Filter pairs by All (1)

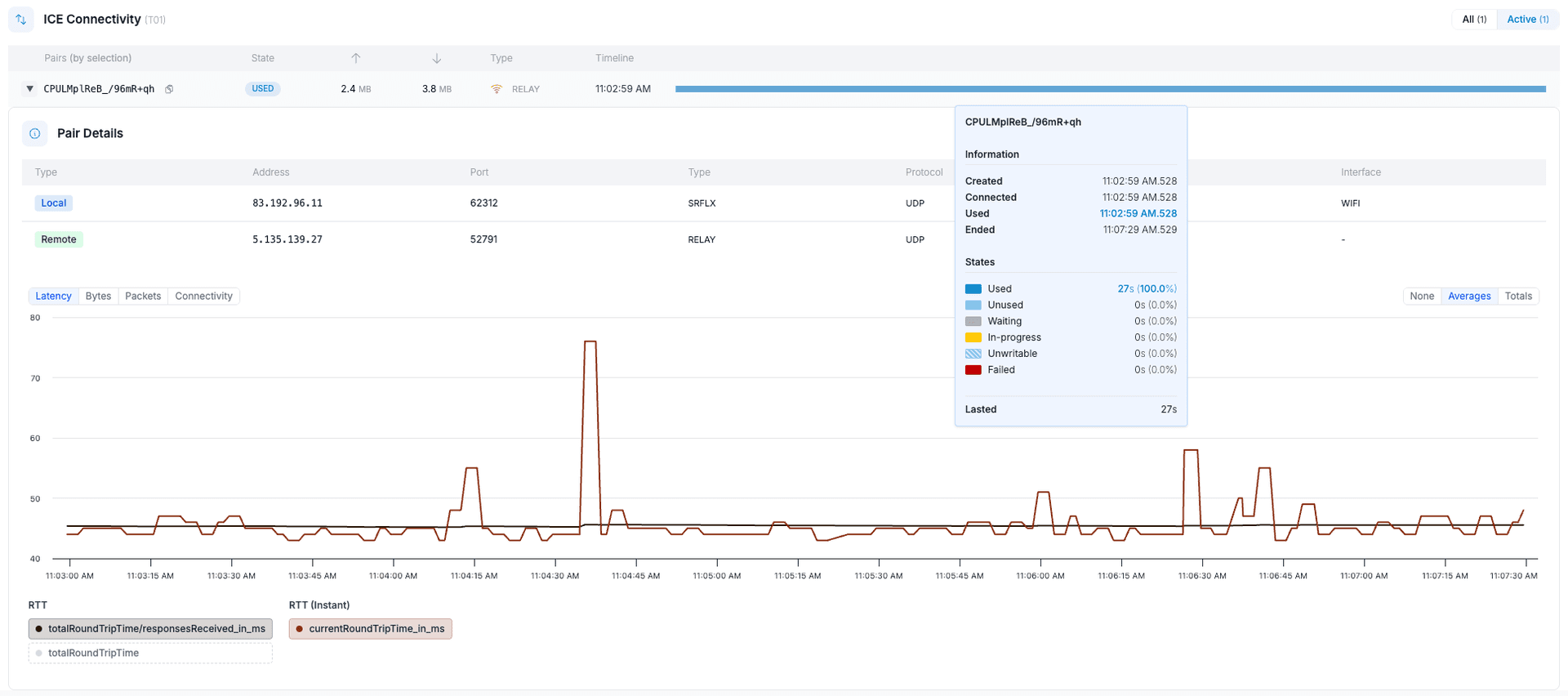(x=1474, y=20)
